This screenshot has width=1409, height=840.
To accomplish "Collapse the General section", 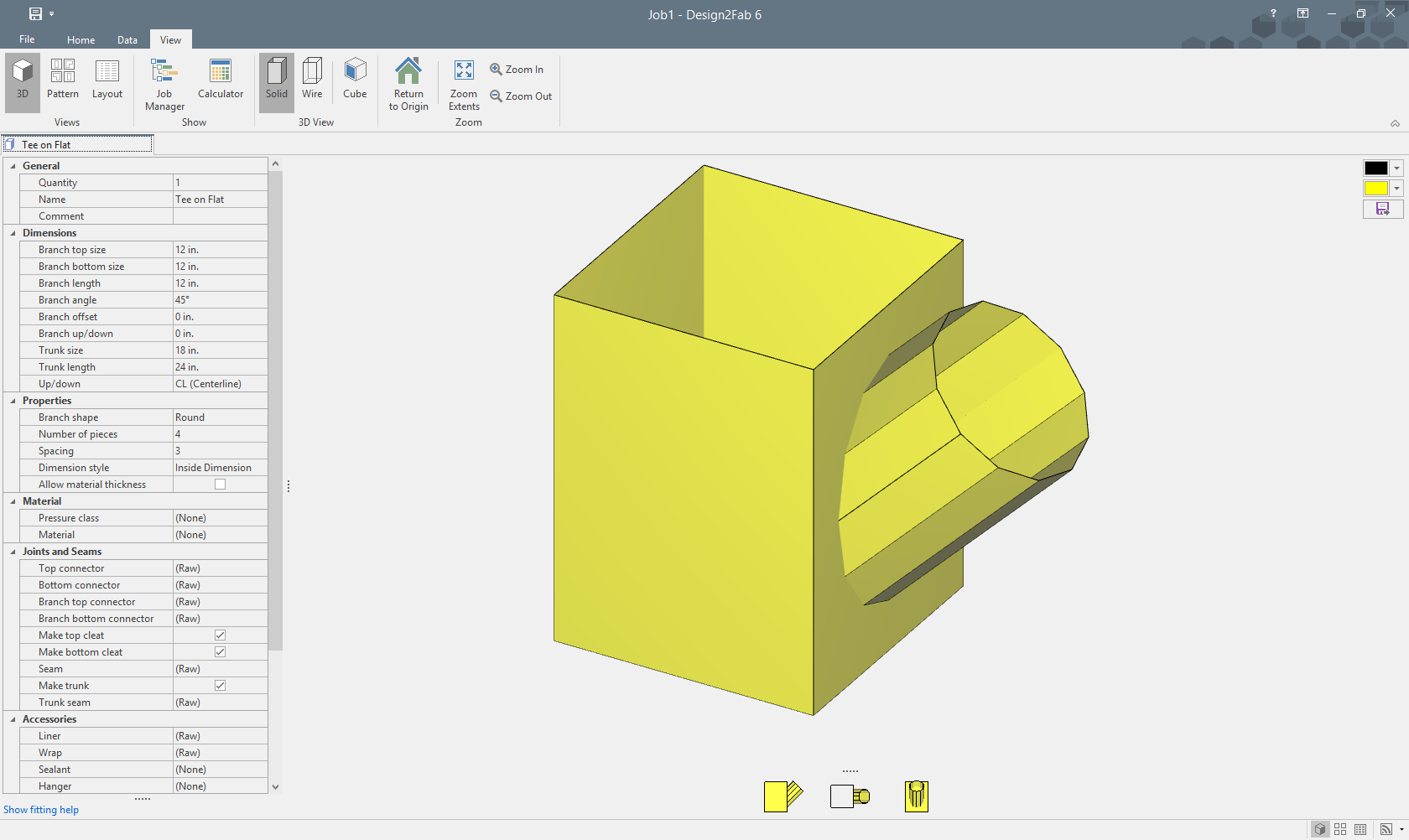I will 13,166.
